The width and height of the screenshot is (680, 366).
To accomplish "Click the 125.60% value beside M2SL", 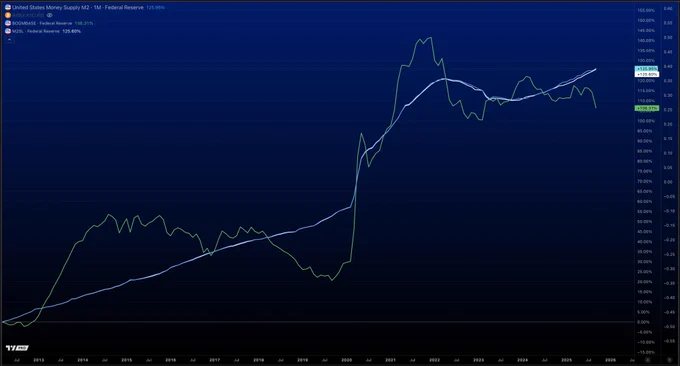I will pyautogui.click(x=72, y=31).
